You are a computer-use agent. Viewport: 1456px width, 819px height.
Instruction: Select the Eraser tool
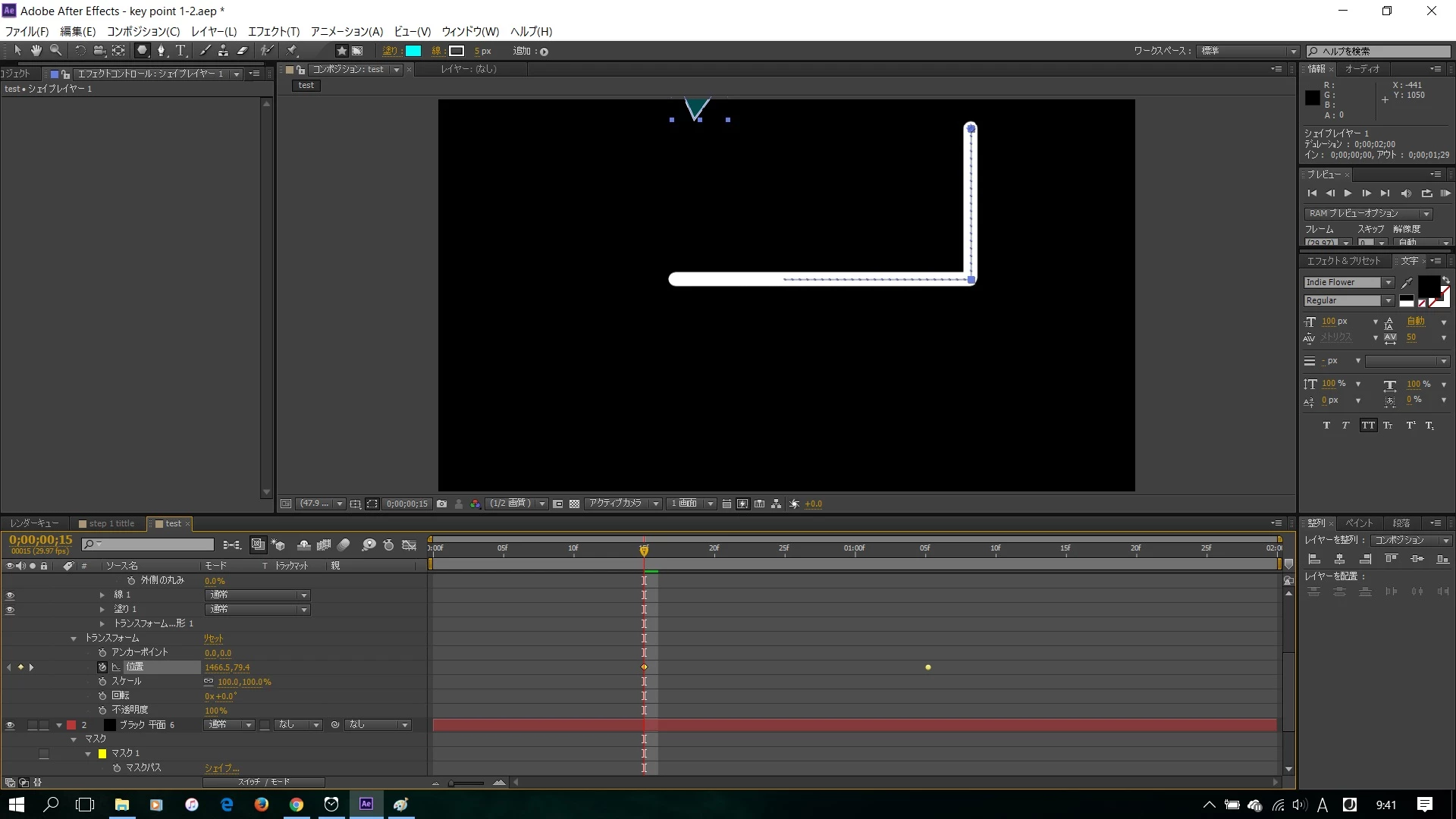point(243,51)
